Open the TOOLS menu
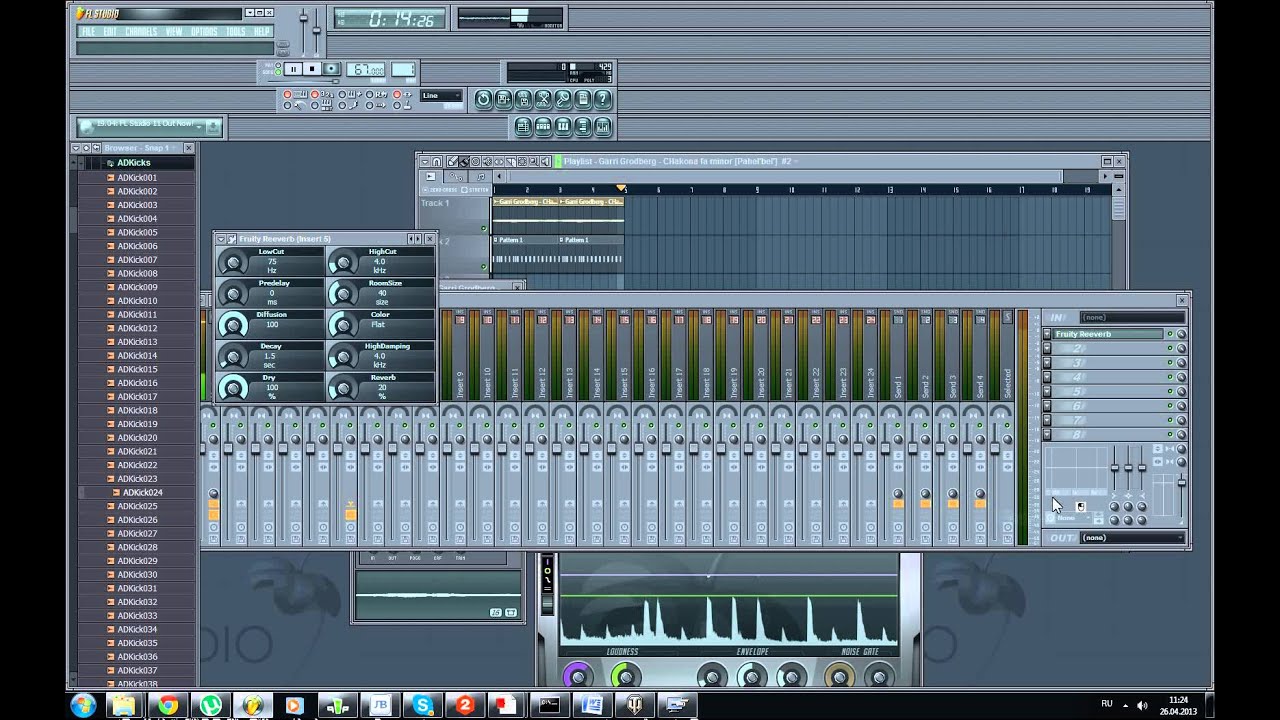This screenshot has height=720, width=1280. point(236,32)
